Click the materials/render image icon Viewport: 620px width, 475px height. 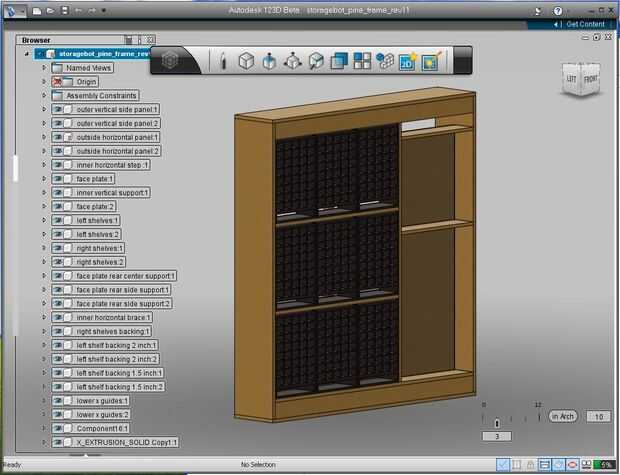point(431,61)
